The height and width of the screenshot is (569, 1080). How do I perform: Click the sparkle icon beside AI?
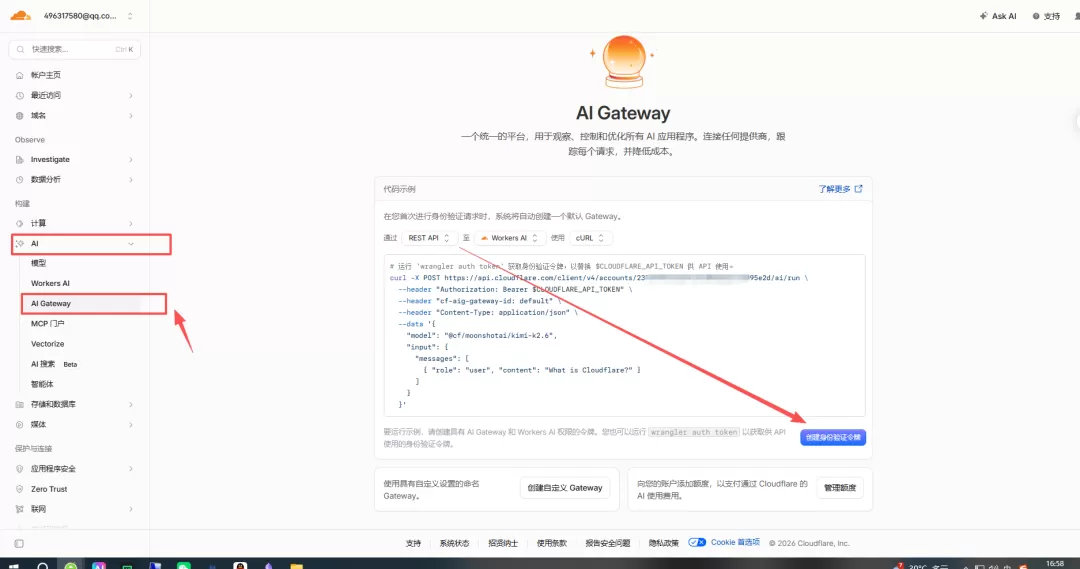19,243
